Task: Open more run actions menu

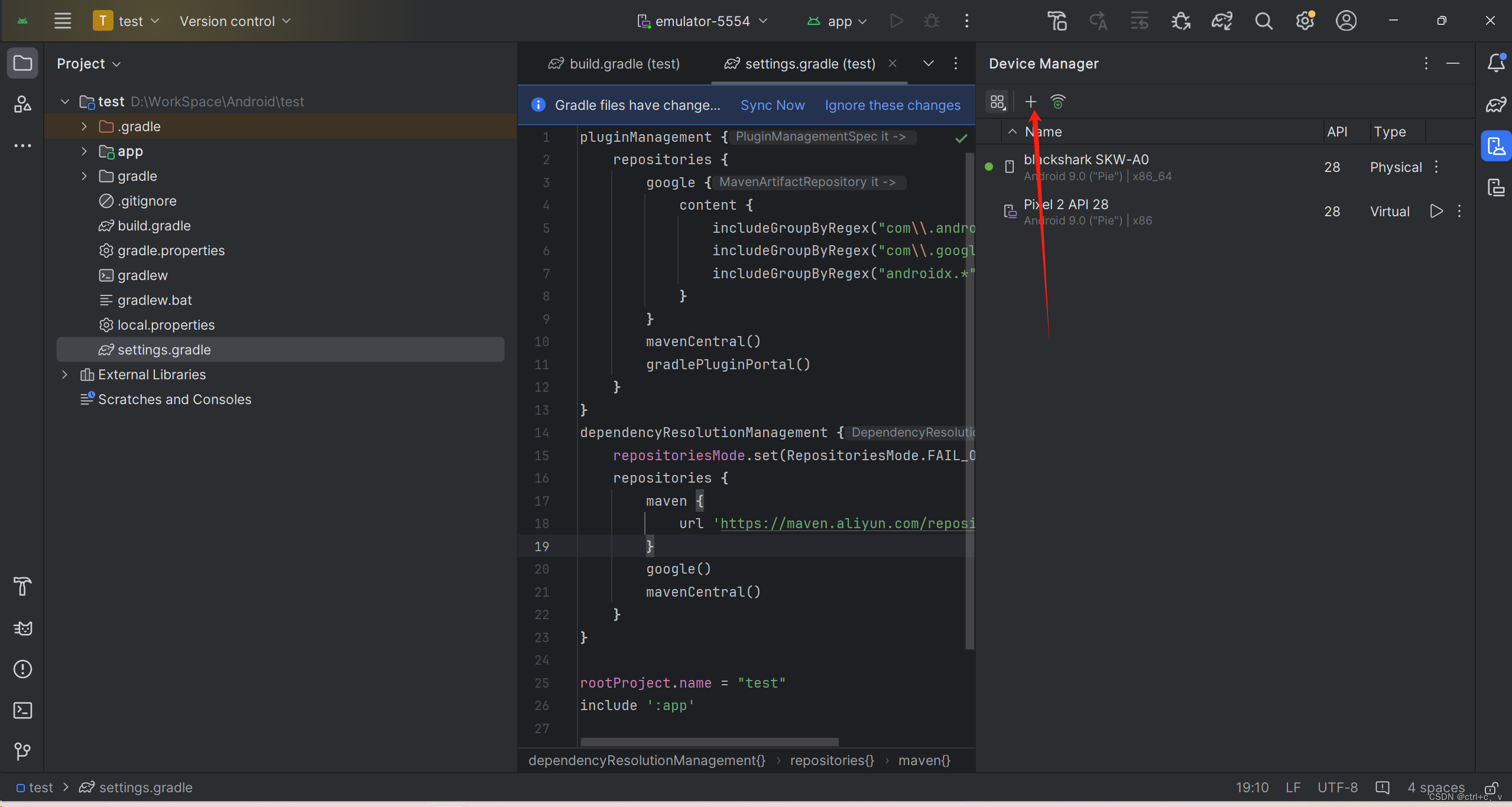Action: coord(967,21)
